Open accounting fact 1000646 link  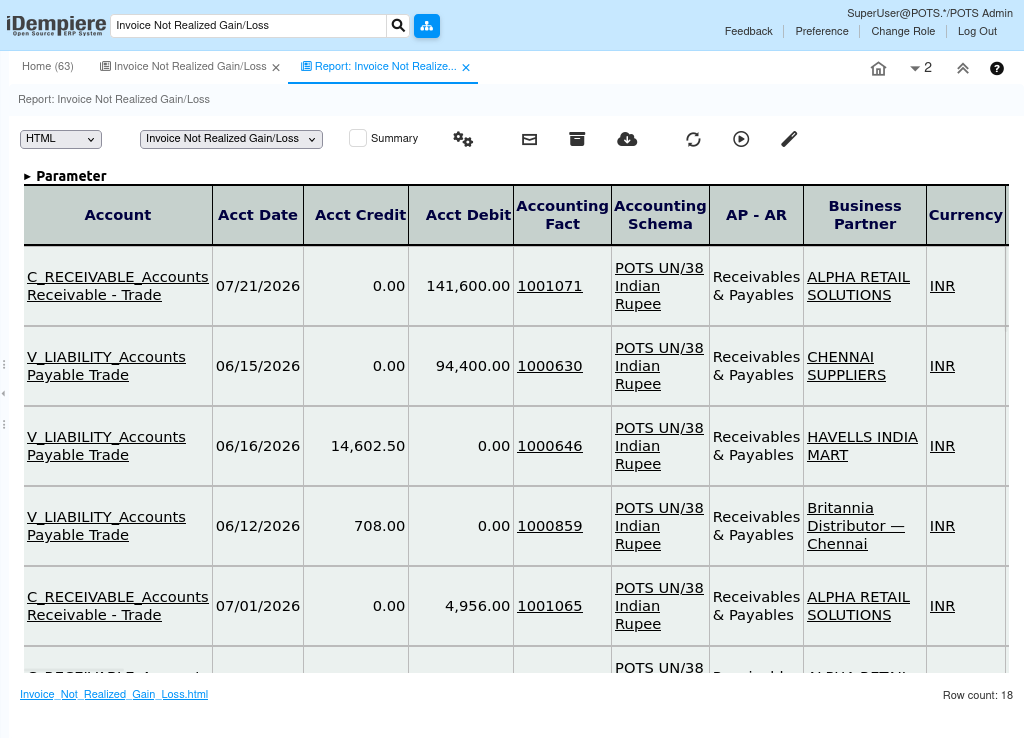tap(549, 446)
